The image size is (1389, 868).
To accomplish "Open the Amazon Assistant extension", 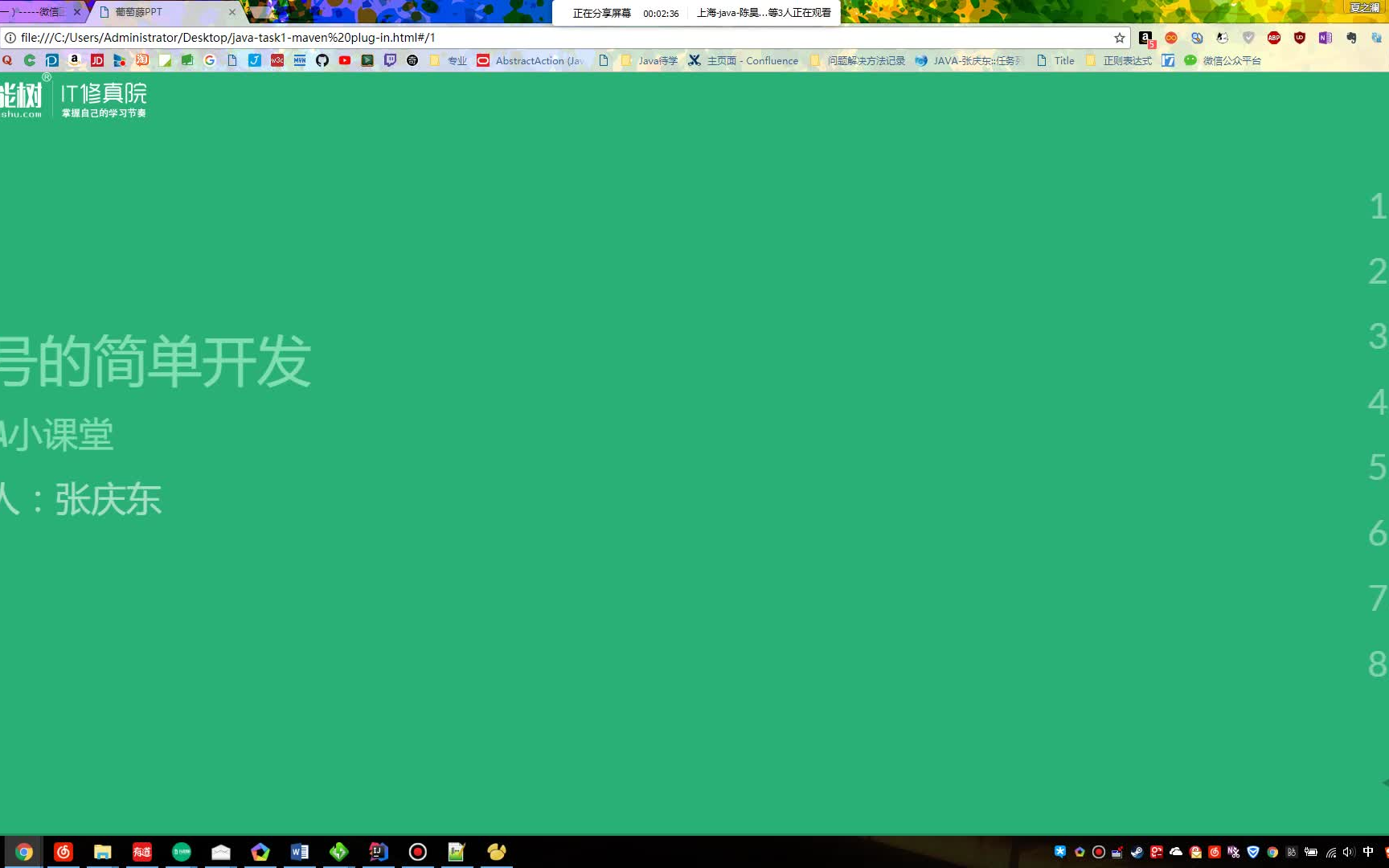I will pyautogui.click(x=1146, y=38).
